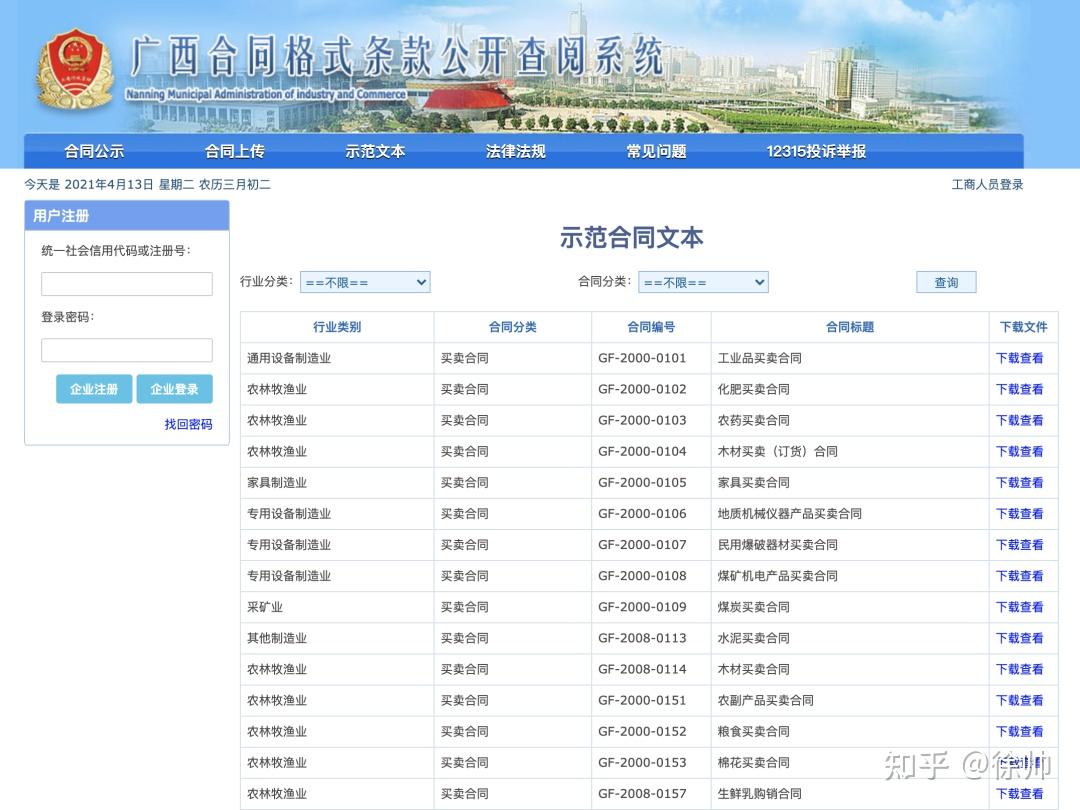The width and height of the screenshot is (1080, 810).
Task: Open 12315投诉举报 from the navigation bar
Action: (813, 150)
